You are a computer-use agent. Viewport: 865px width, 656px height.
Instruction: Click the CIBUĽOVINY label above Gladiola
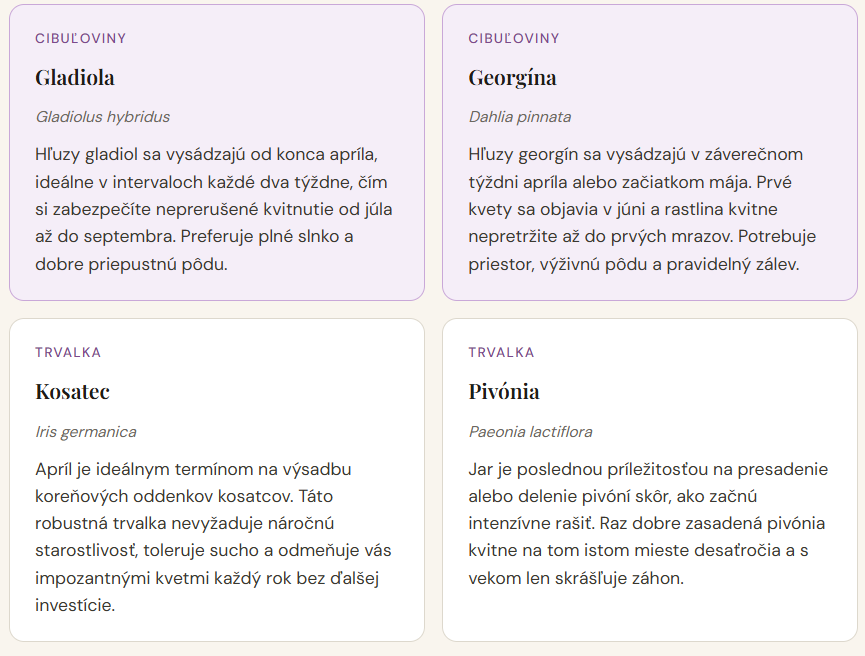[81, 38]
